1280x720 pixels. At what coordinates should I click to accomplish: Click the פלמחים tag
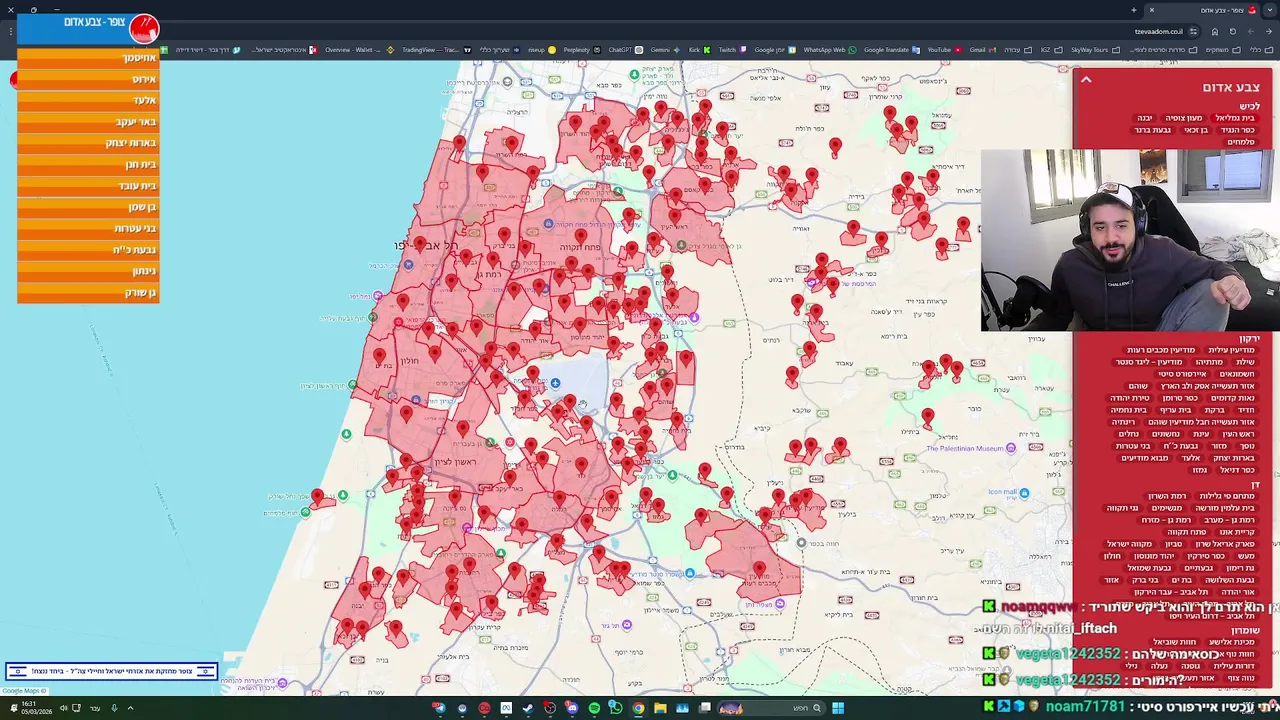coord(1240,142)
